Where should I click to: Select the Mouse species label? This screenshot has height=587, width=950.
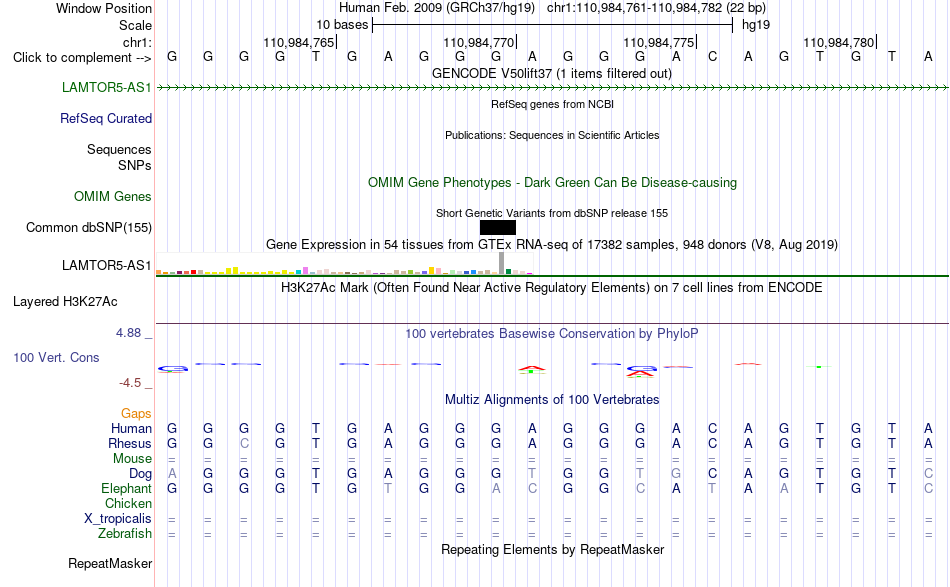pyautogui.click(x=133, y=459)
